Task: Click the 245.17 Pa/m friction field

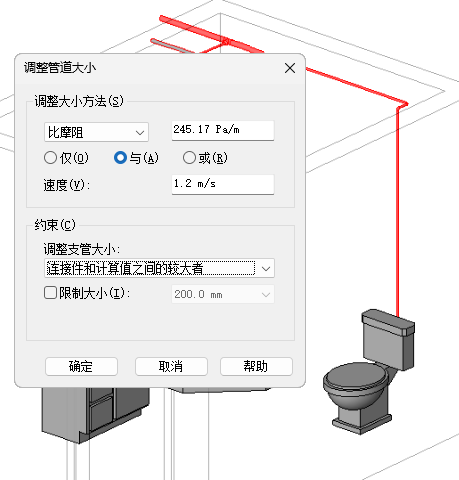Action: [223, 130]
